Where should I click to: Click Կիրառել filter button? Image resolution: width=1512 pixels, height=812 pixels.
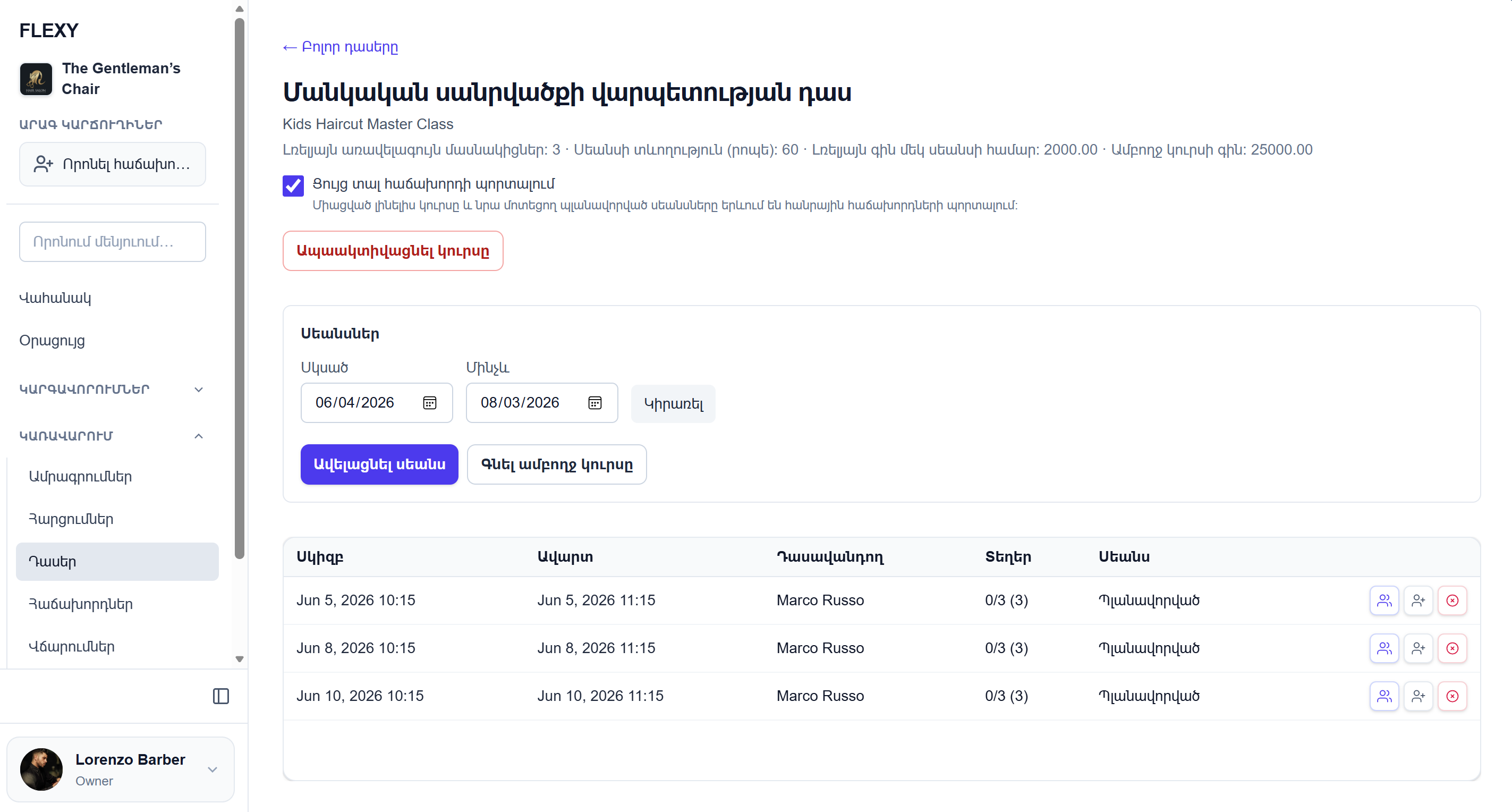(x=673, y=404)
